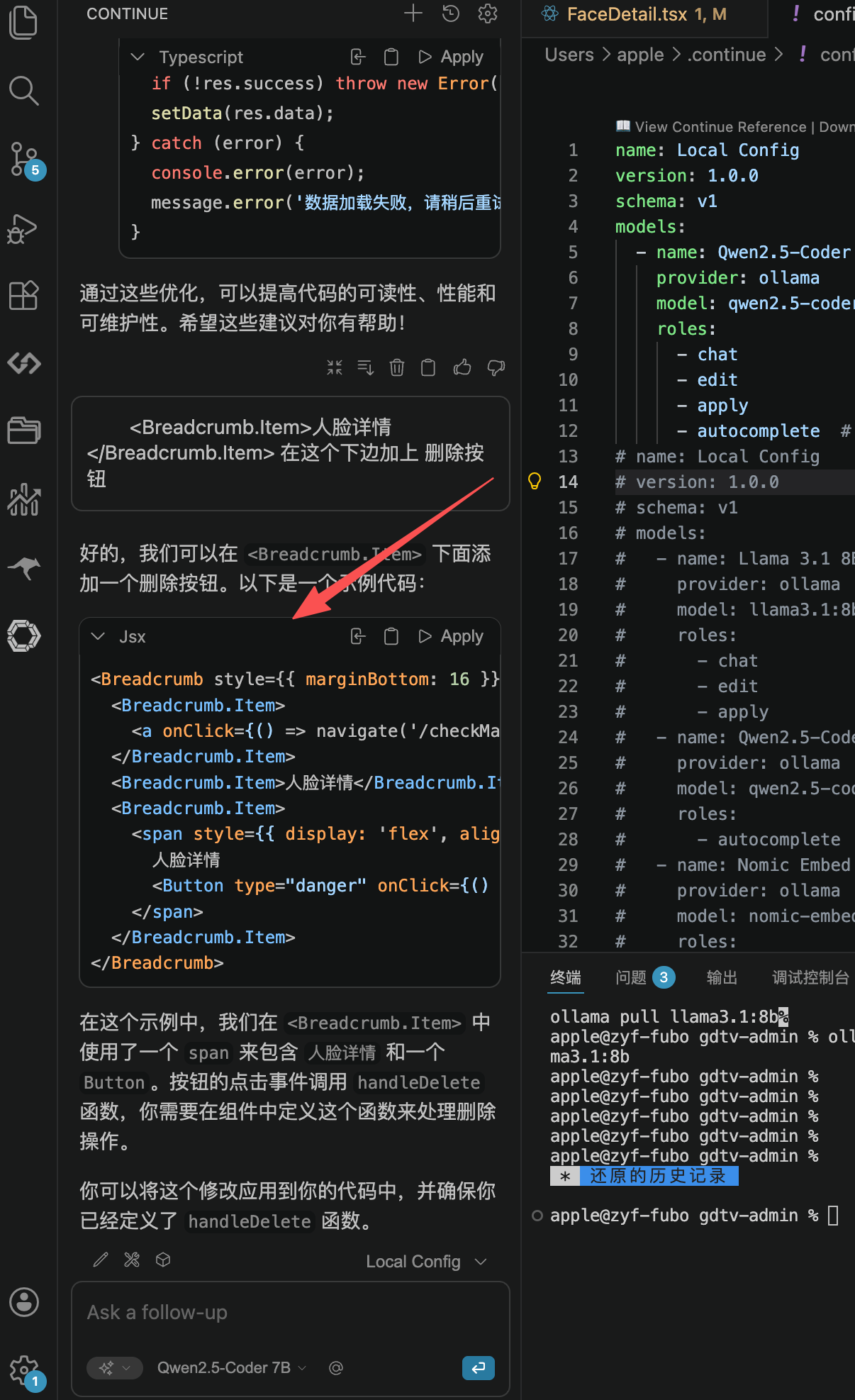855x1400 pixels.
Task: Collapse the Typescript code block
Action: point(138,57)
